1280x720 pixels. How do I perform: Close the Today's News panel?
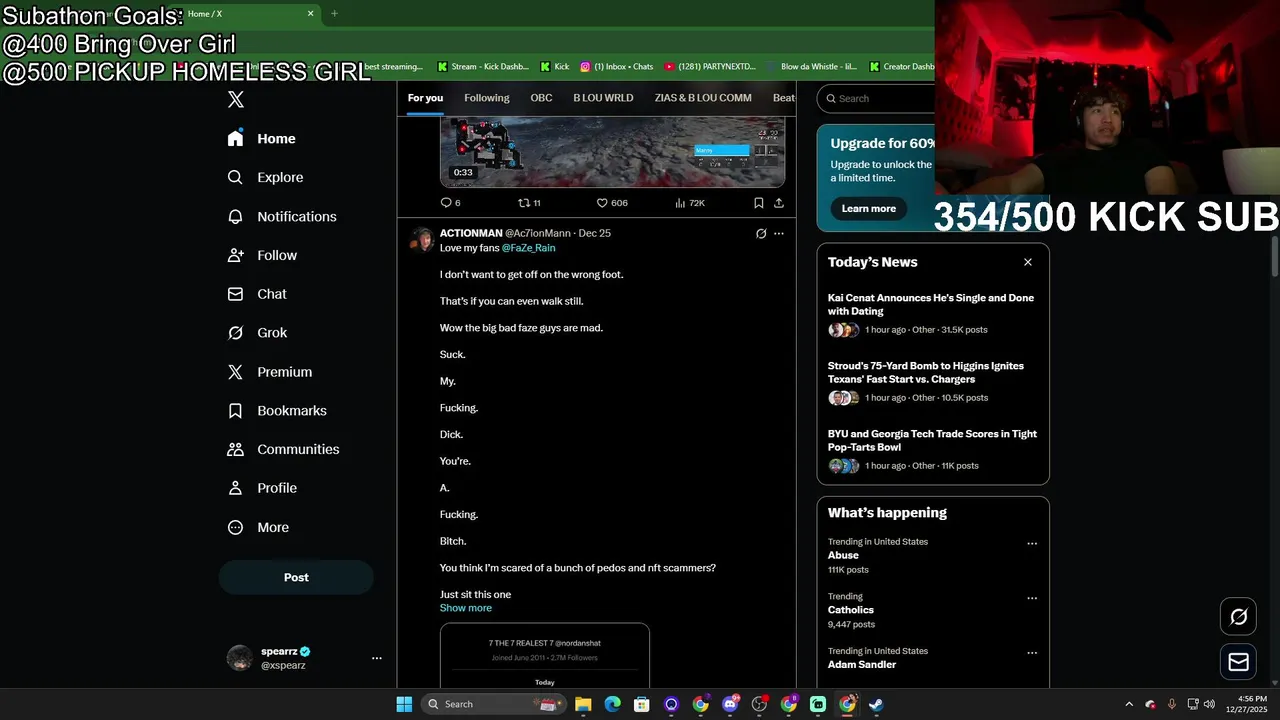coord(1028,262)
